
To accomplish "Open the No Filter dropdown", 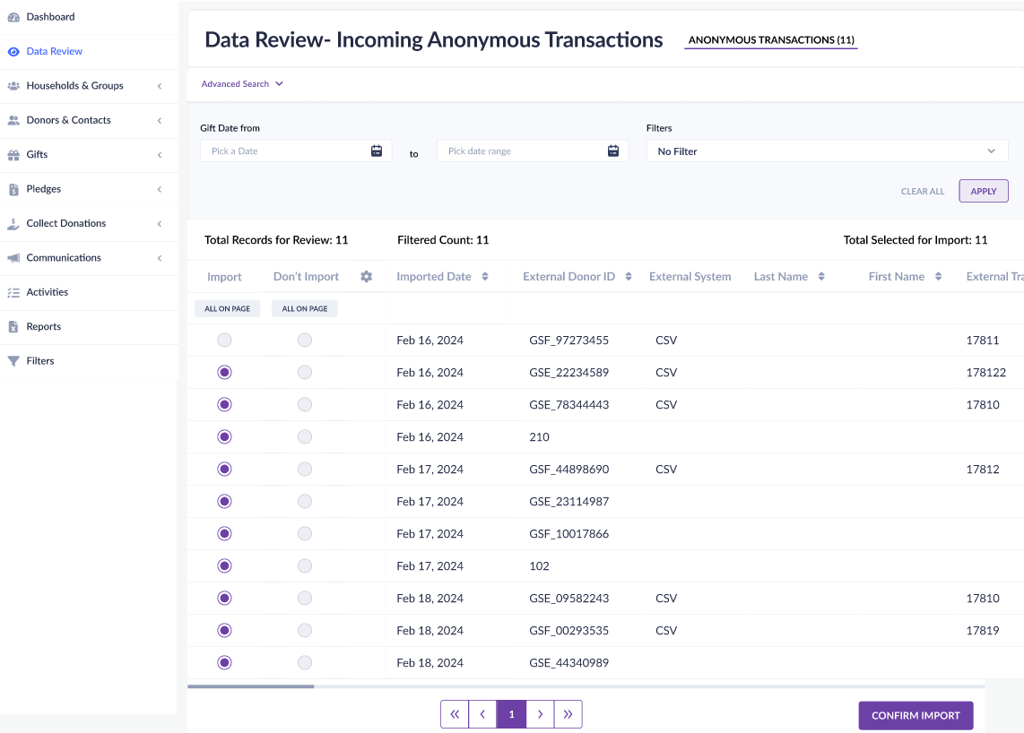I will pos(827,151).
